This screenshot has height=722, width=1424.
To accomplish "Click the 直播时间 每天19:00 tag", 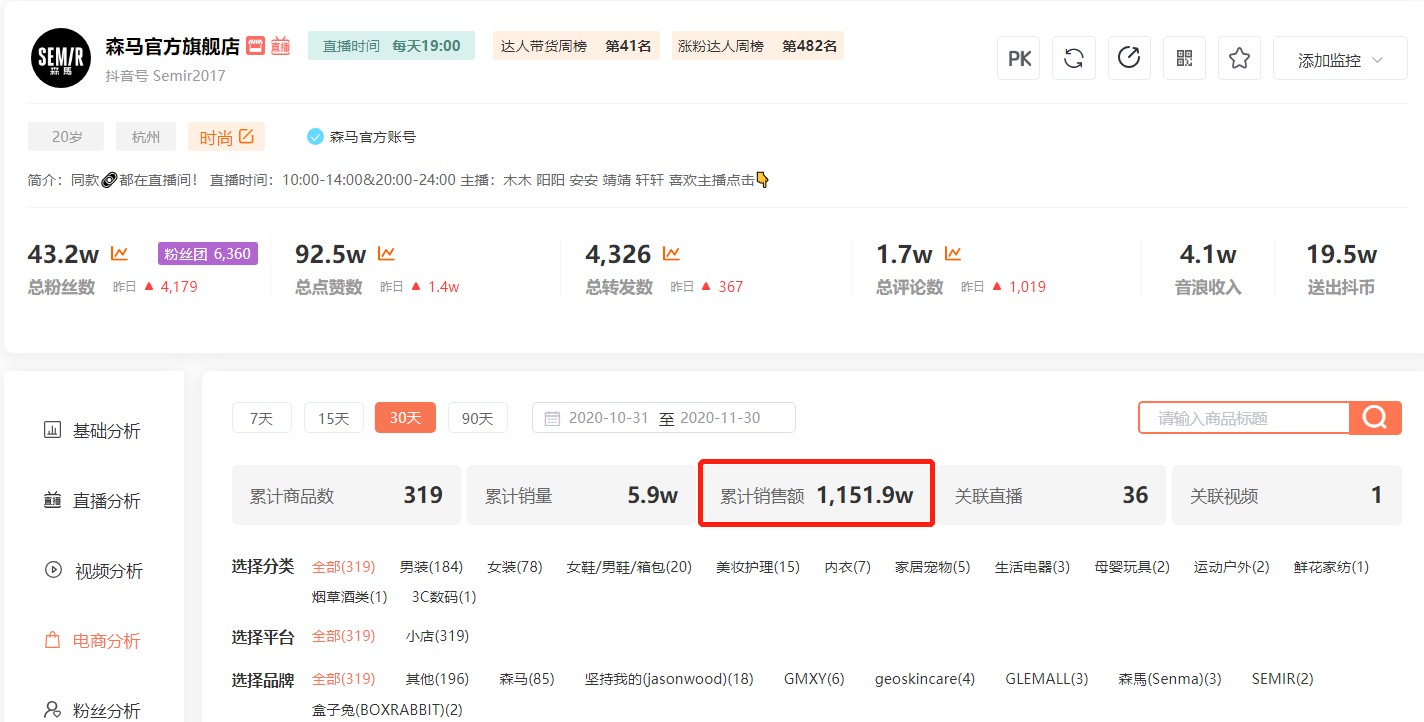I will (x=391, y=46).
